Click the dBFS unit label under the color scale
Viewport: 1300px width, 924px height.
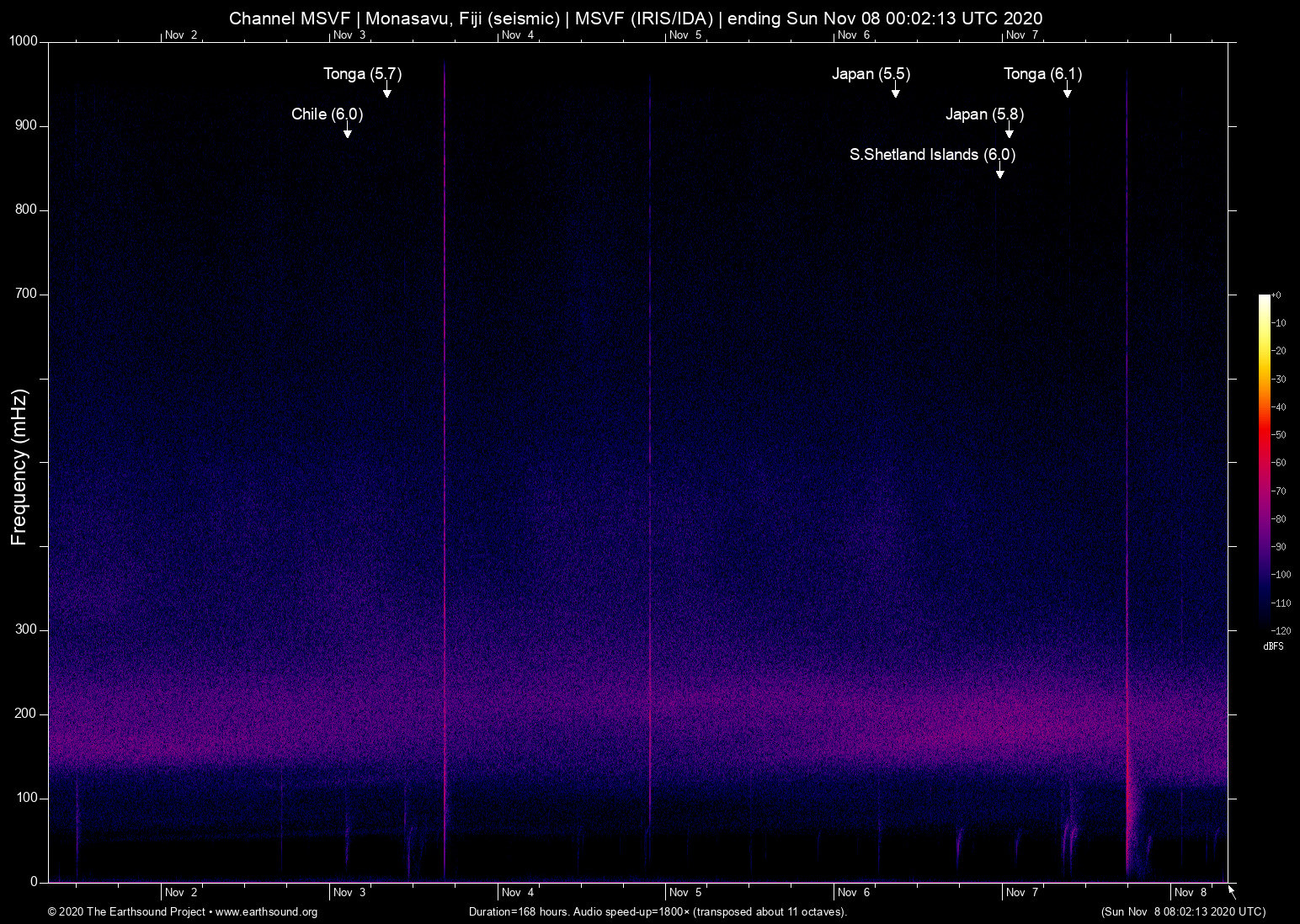(1273, 646)
